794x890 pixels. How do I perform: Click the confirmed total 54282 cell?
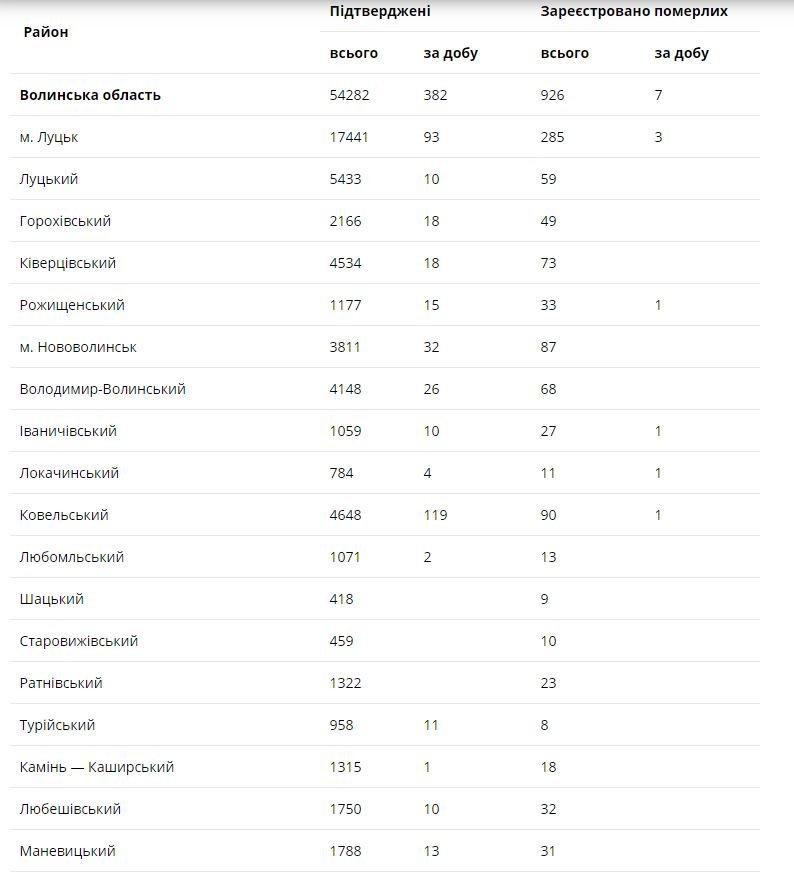pos(350,95)
